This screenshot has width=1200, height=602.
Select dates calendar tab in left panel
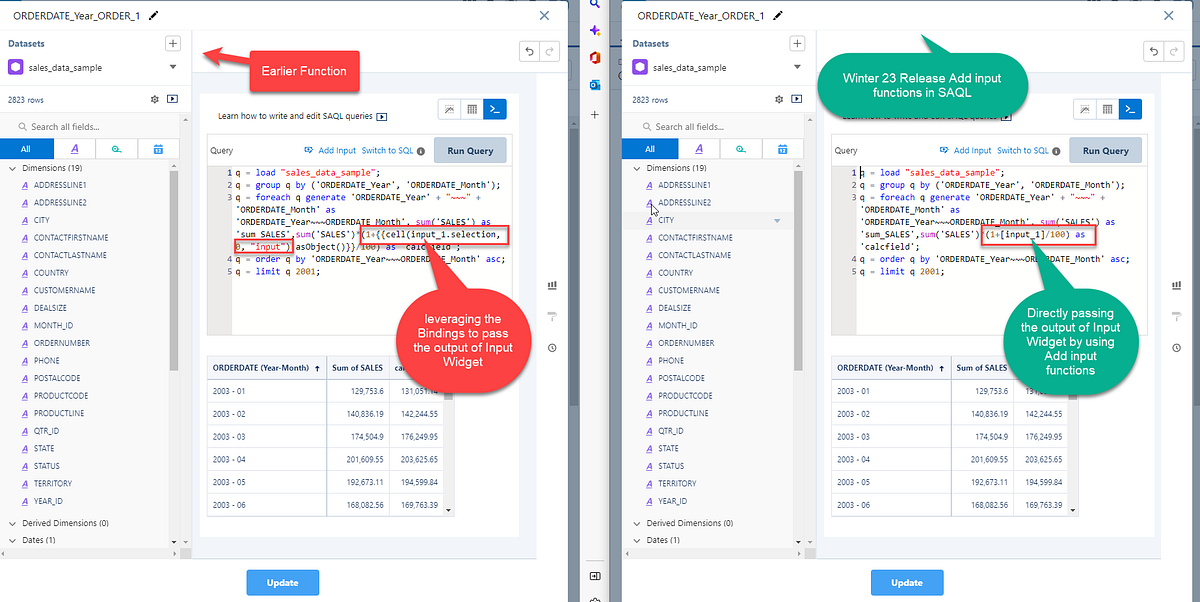point(158,149)
